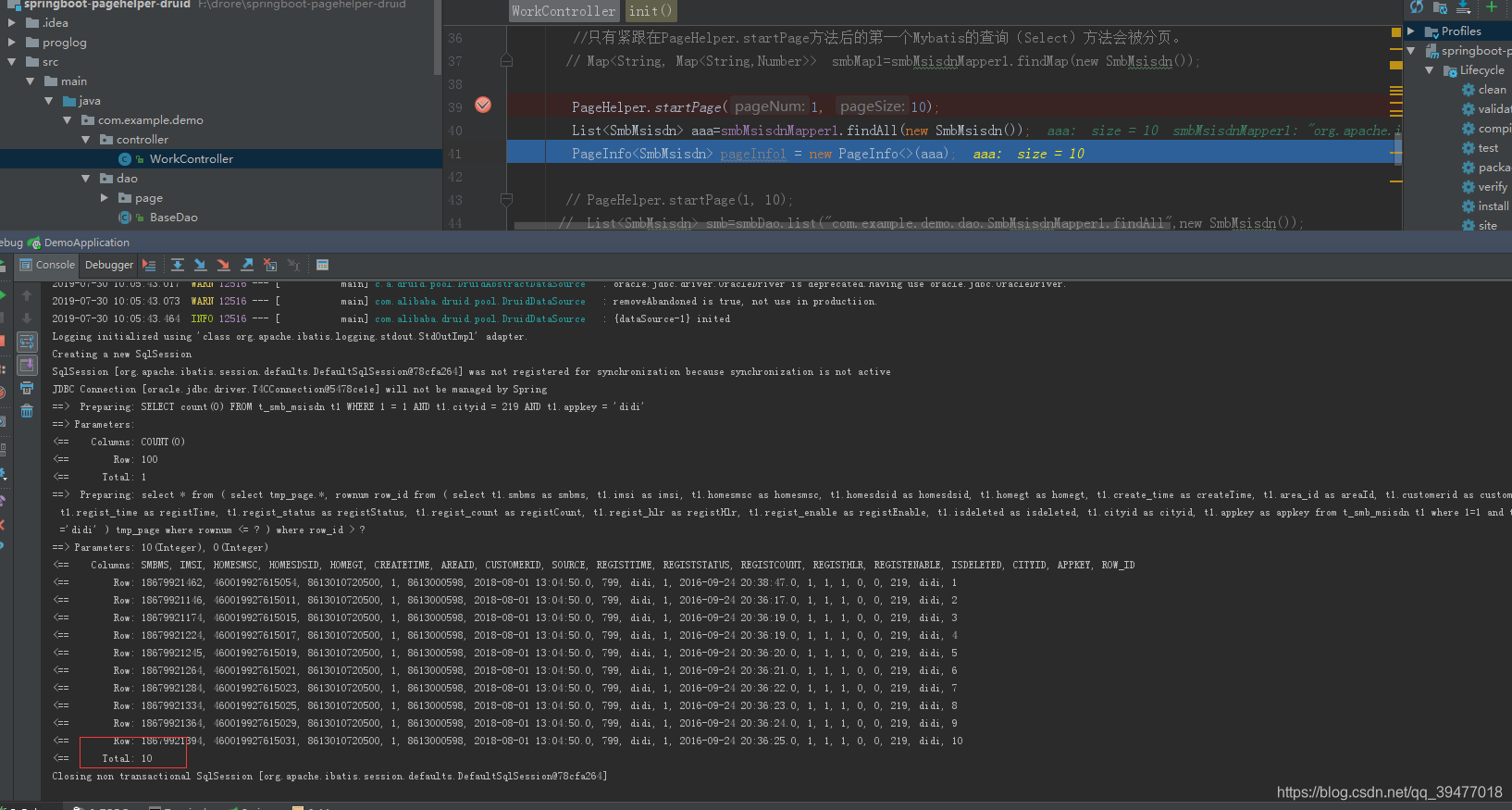Screen dimensions: 1512x810
Task: Click the Maven Generate Sources folder icon
Action: point(1440,7)
